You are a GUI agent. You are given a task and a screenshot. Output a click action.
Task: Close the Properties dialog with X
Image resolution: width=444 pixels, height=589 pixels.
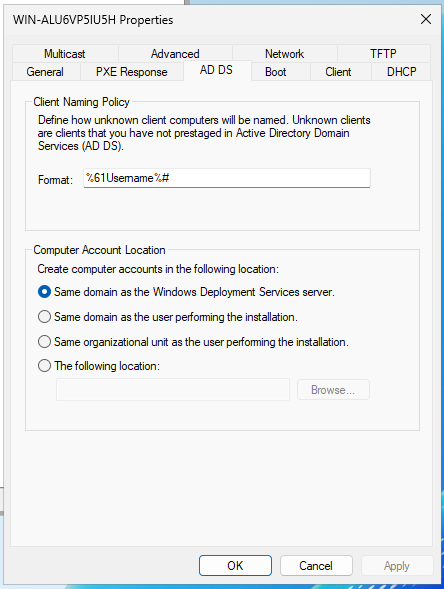426,19
